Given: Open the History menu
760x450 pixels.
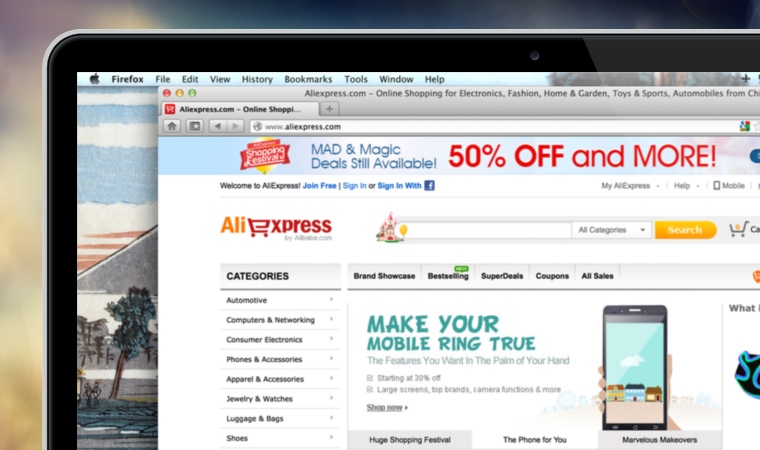Looking at the screenshot, I should 257,79.
